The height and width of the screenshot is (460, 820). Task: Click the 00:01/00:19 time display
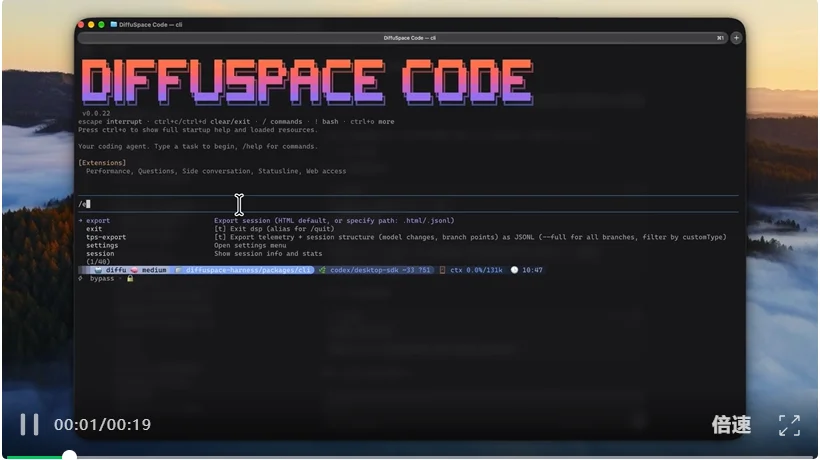102,424
